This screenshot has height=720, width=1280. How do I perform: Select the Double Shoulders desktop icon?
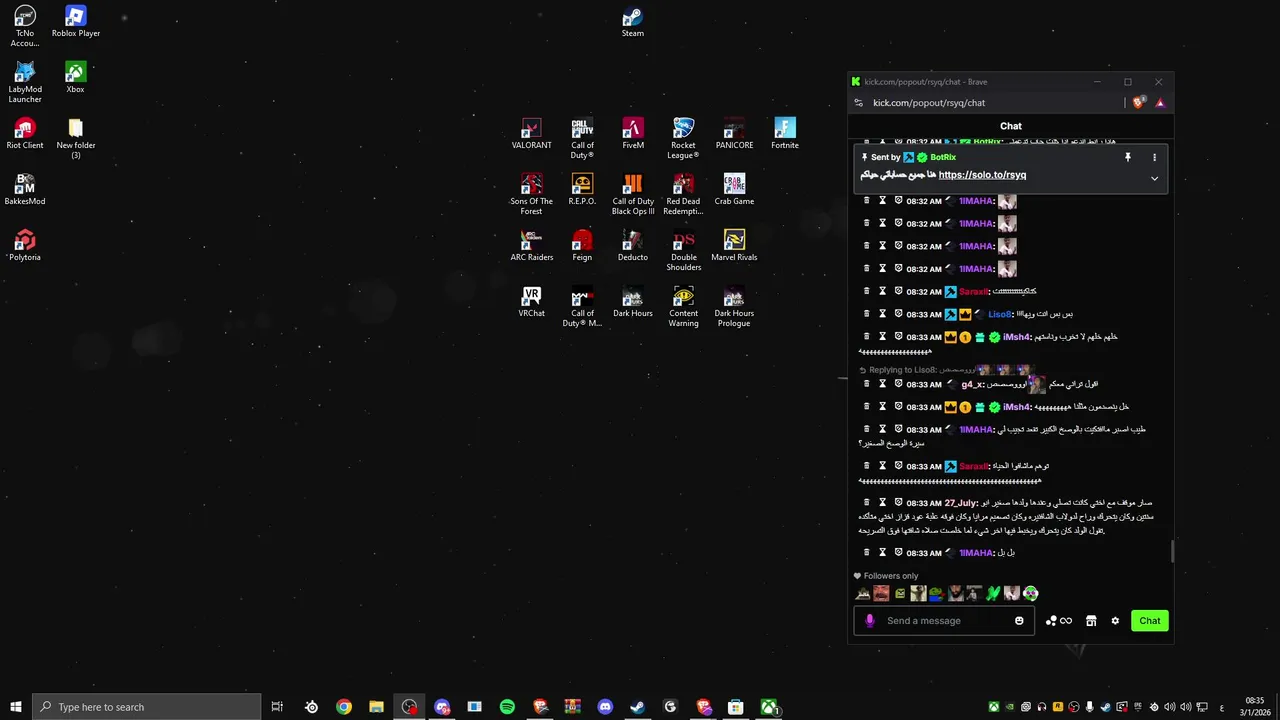[683, 251]
